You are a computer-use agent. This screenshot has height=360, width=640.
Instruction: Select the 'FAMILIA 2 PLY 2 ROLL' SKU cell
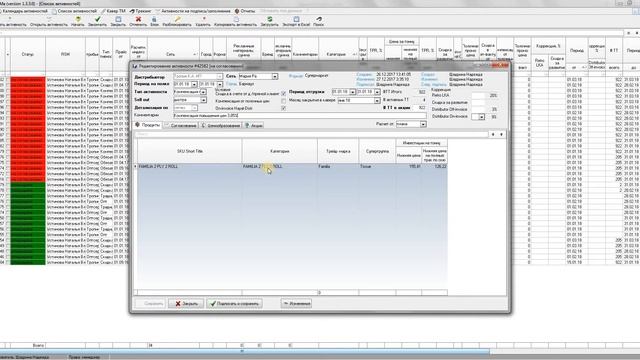click(x=190, y=167)
